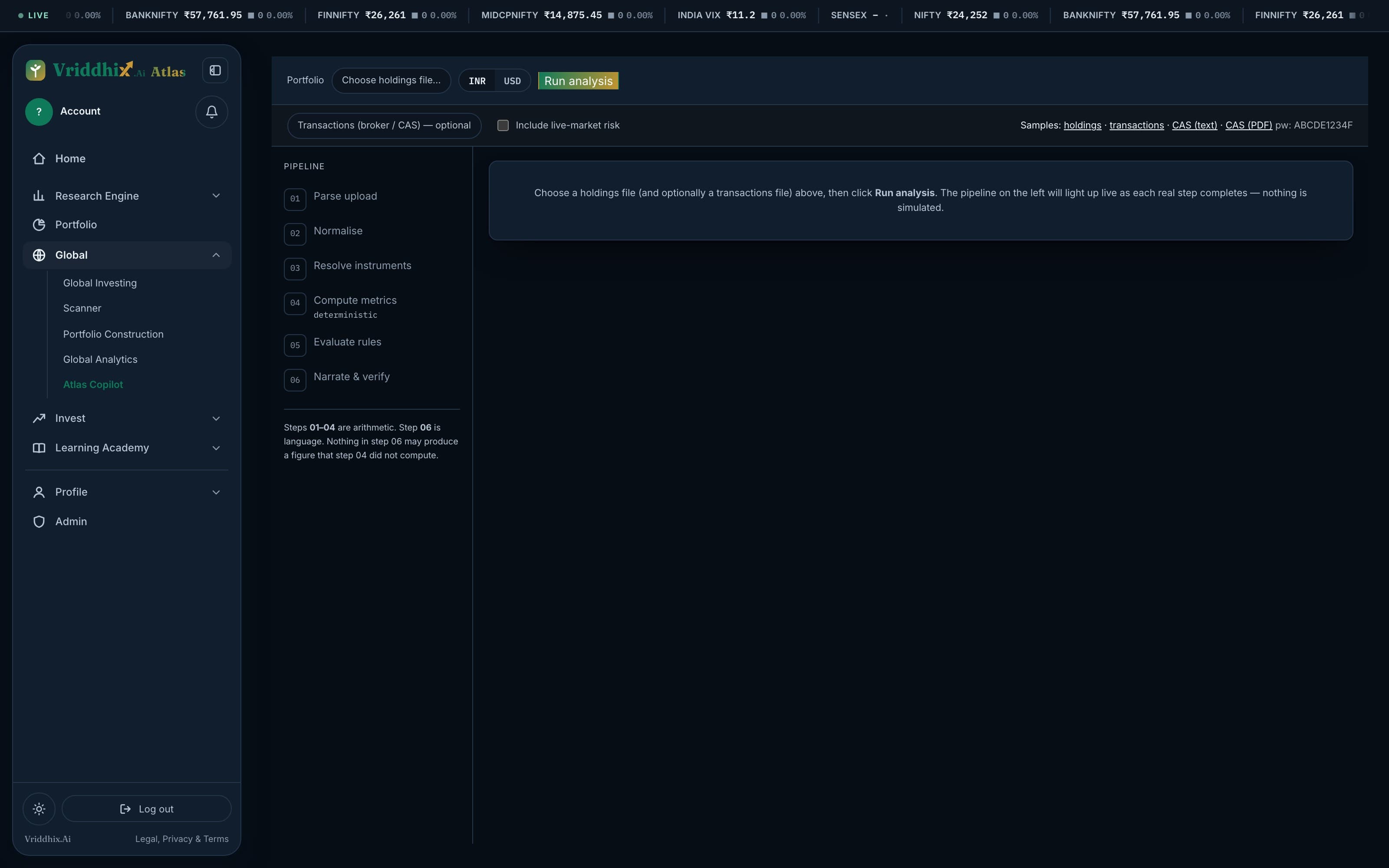Image resolution: width=1389 pixels, height=868 pixels.
Task: Click the INDIA VIX ticker entry
Action: click(x=741, y=16)
